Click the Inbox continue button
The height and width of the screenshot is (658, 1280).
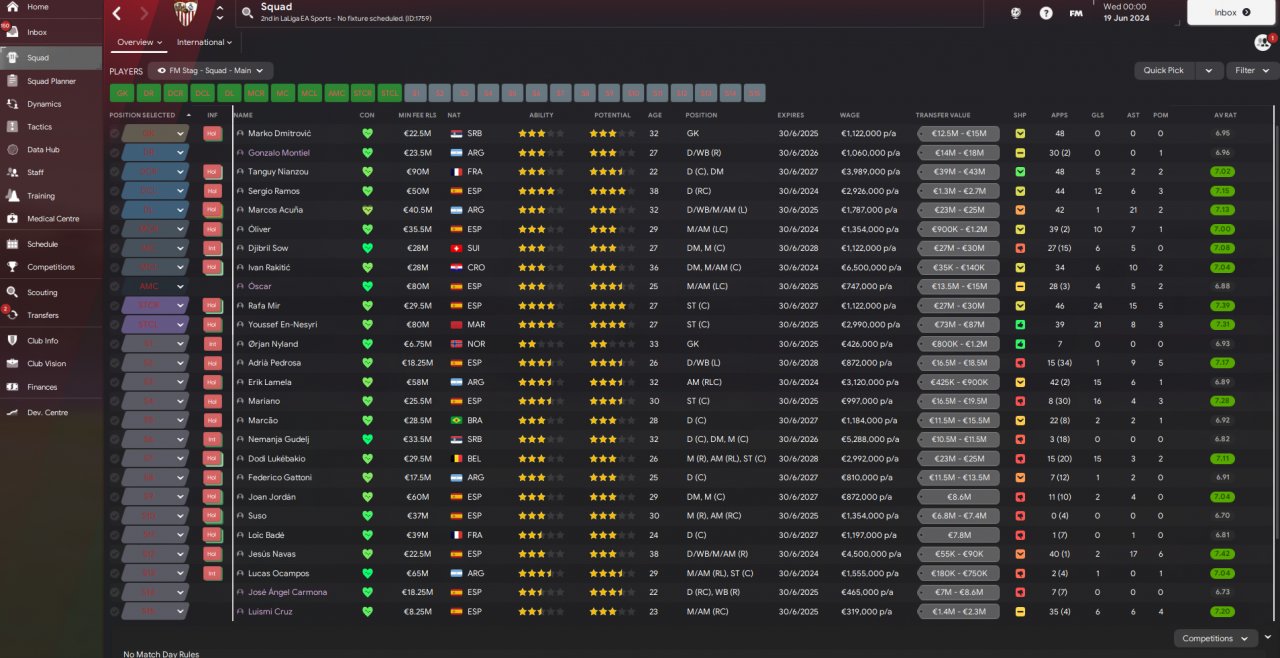pos(1232,13)
